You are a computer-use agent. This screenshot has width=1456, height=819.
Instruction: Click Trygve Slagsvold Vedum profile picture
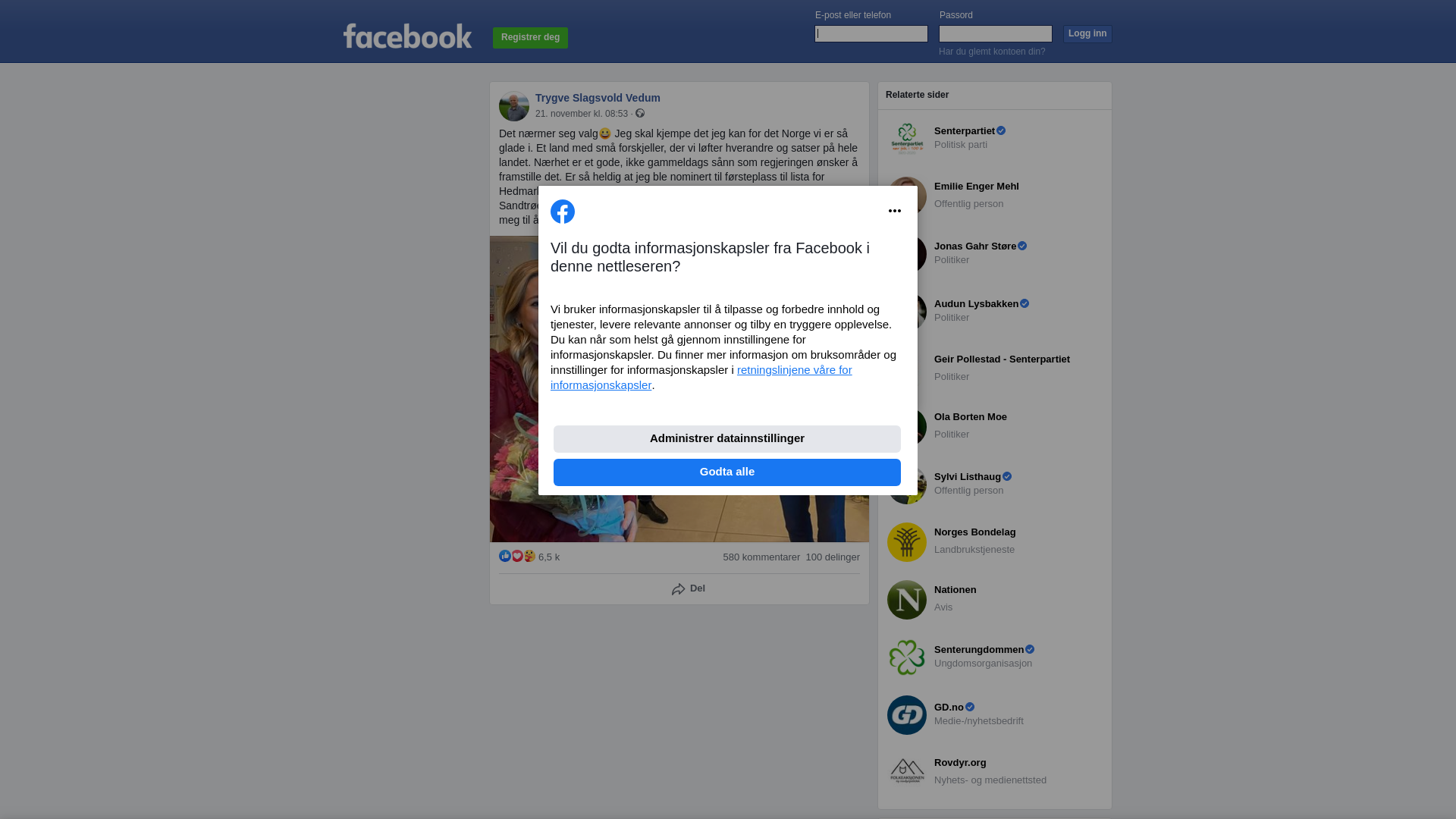[514, 106]
